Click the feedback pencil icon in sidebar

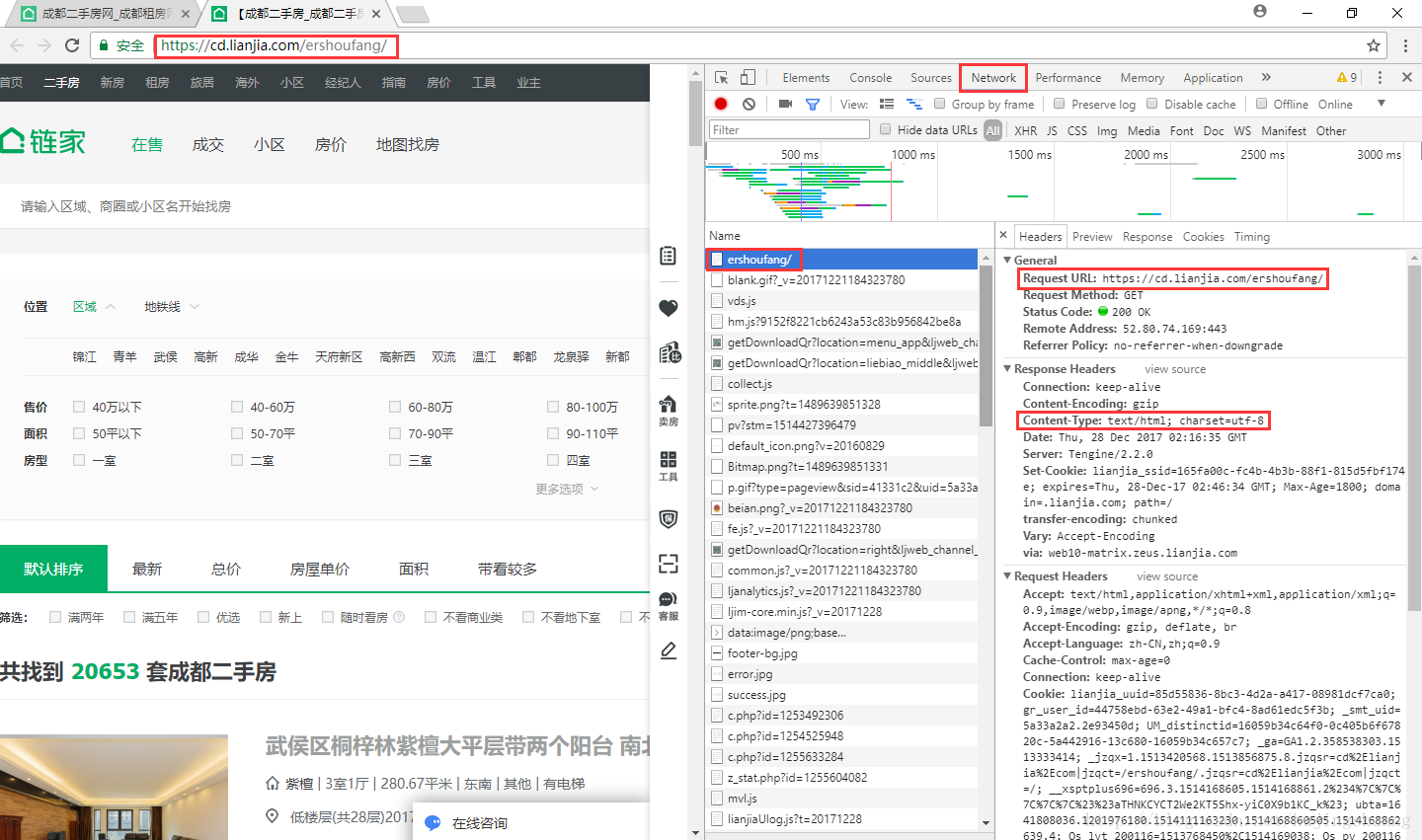coord(669,650)
